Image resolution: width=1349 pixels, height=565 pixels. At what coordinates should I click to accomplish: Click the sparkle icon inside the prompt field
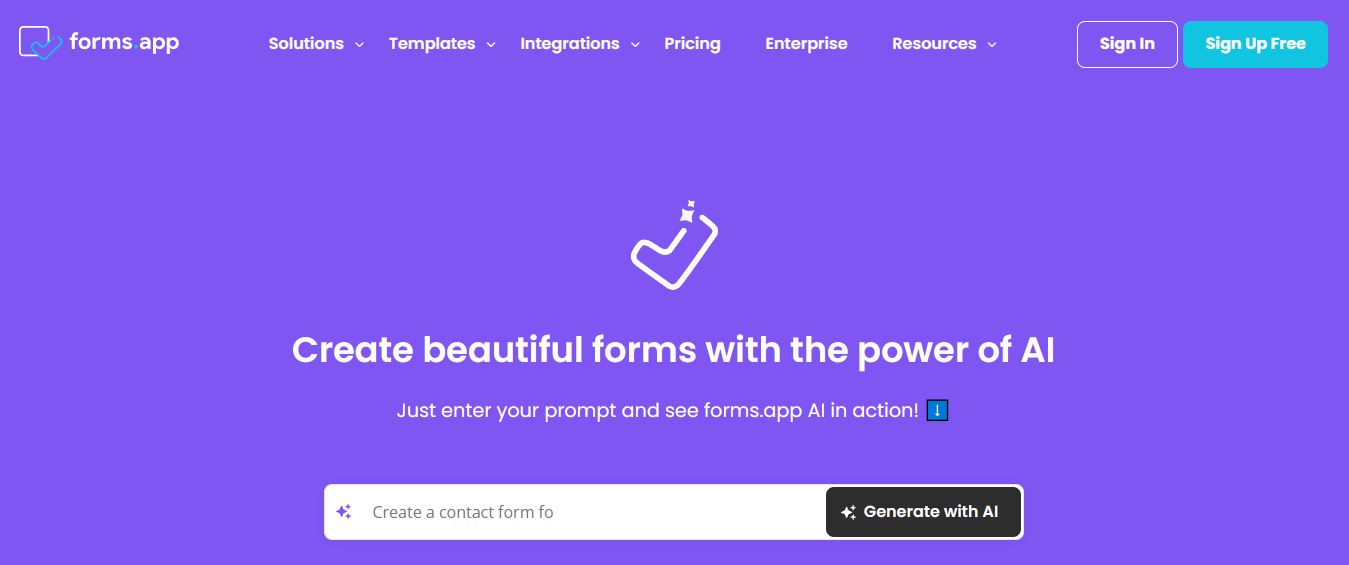click(x=344, y=512)
